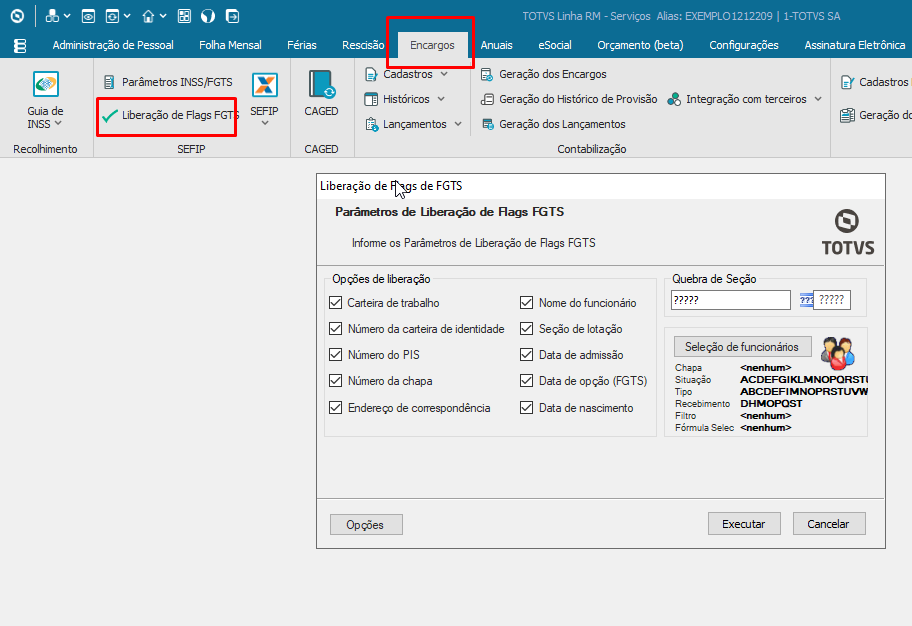The width and height of the screenshot is (912, 626).
Task: Click the green checkmark Liberação de Flags FGTS
Action: click(110, 116)
